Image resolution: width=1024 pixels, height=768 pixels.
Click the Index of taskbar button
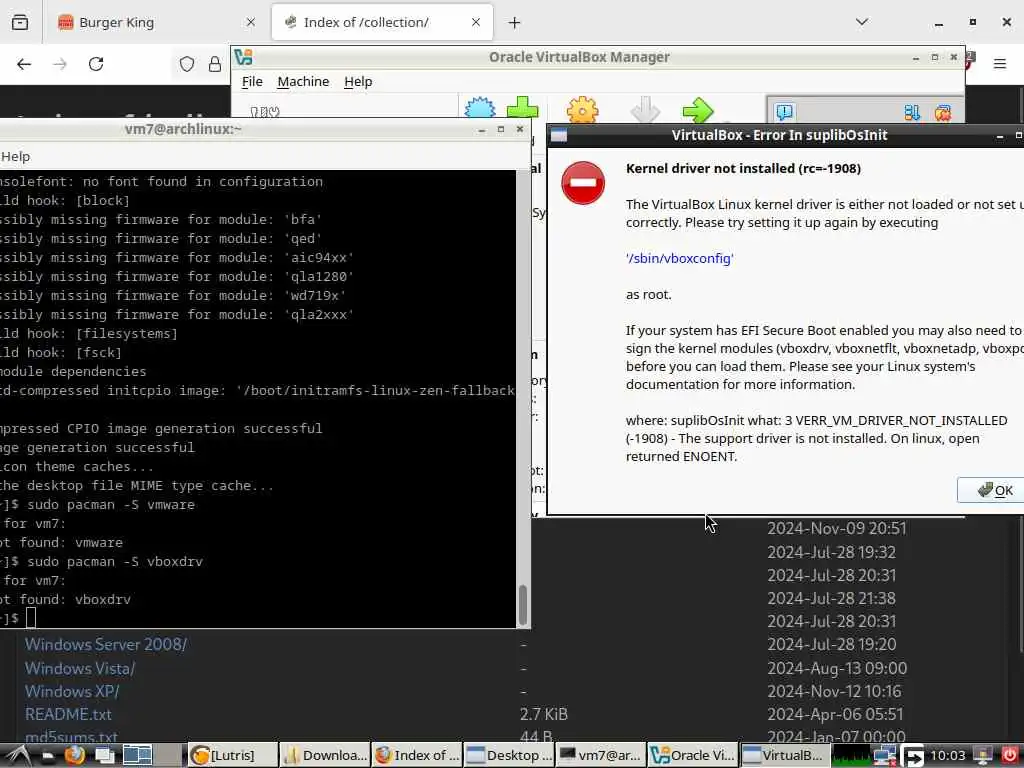[x=417, y=755]
